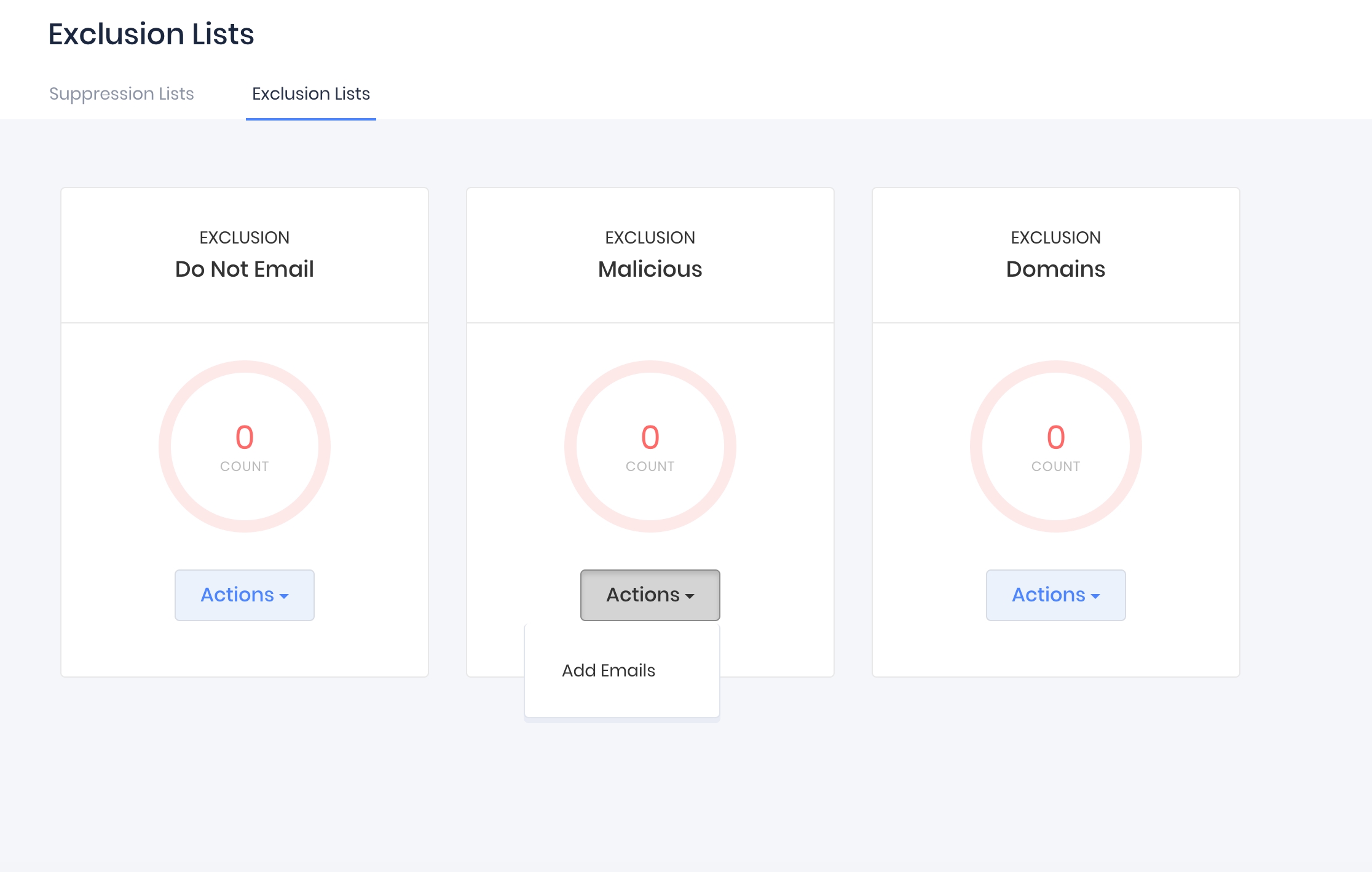Click the zero count in Domains card
1372x872 pixels.
(1055, 437)
